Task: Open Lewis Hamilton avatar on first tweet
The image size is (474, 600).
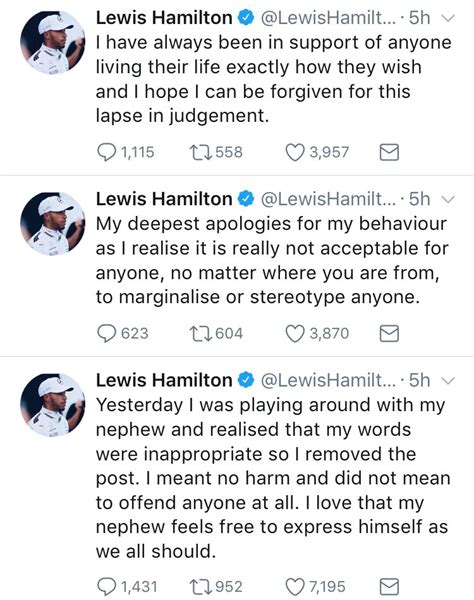Action: coord(53,42)
